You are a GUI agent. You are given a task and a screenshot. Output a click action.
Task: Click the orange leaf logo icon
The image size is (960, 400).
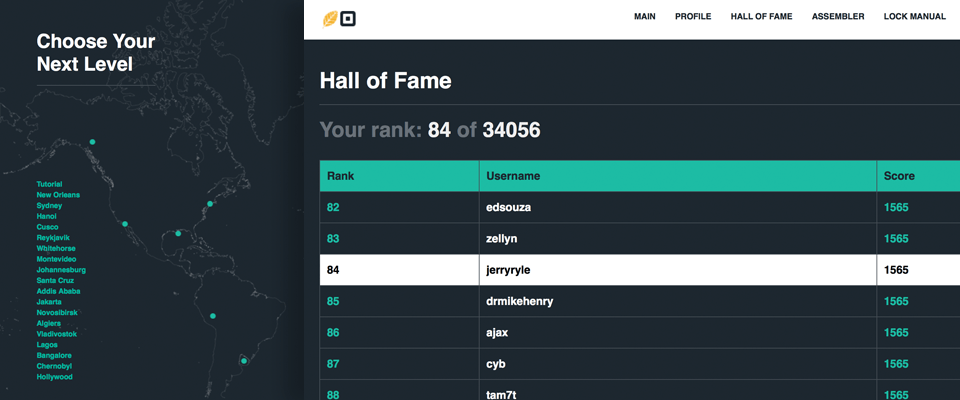330,17
